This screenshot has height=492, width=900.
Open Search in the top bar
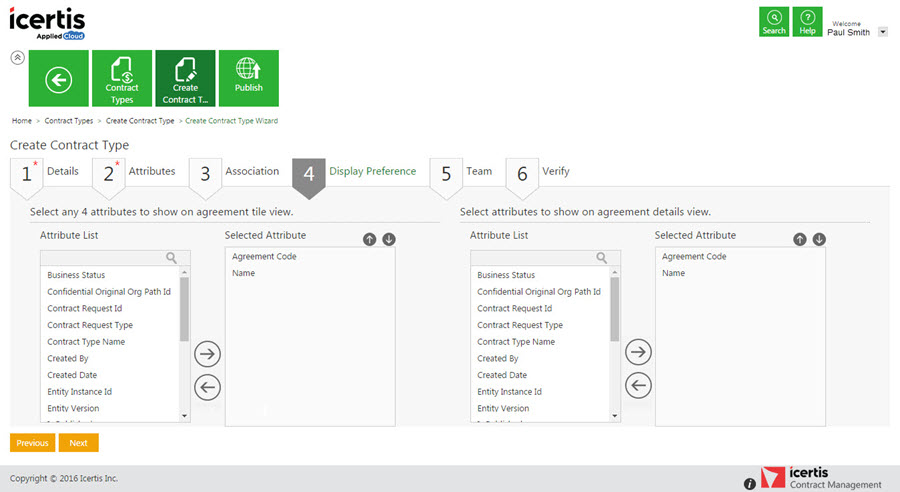pyautogui.click(x=774, y=22)
